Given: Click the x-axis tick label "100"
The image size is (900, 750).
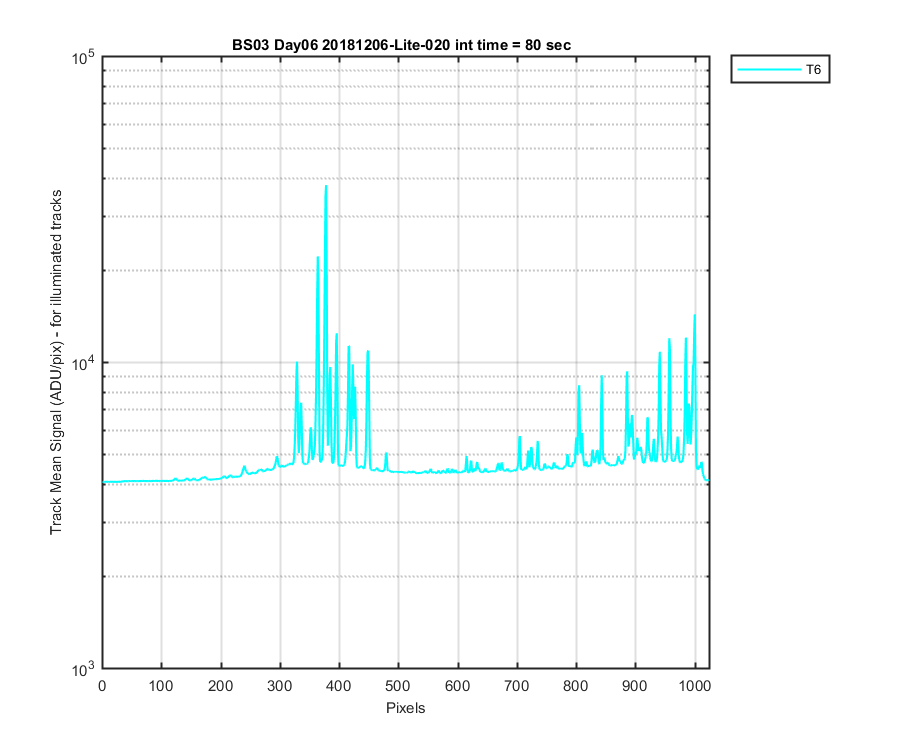Looking at the screenshot, I should click(161, 686).
